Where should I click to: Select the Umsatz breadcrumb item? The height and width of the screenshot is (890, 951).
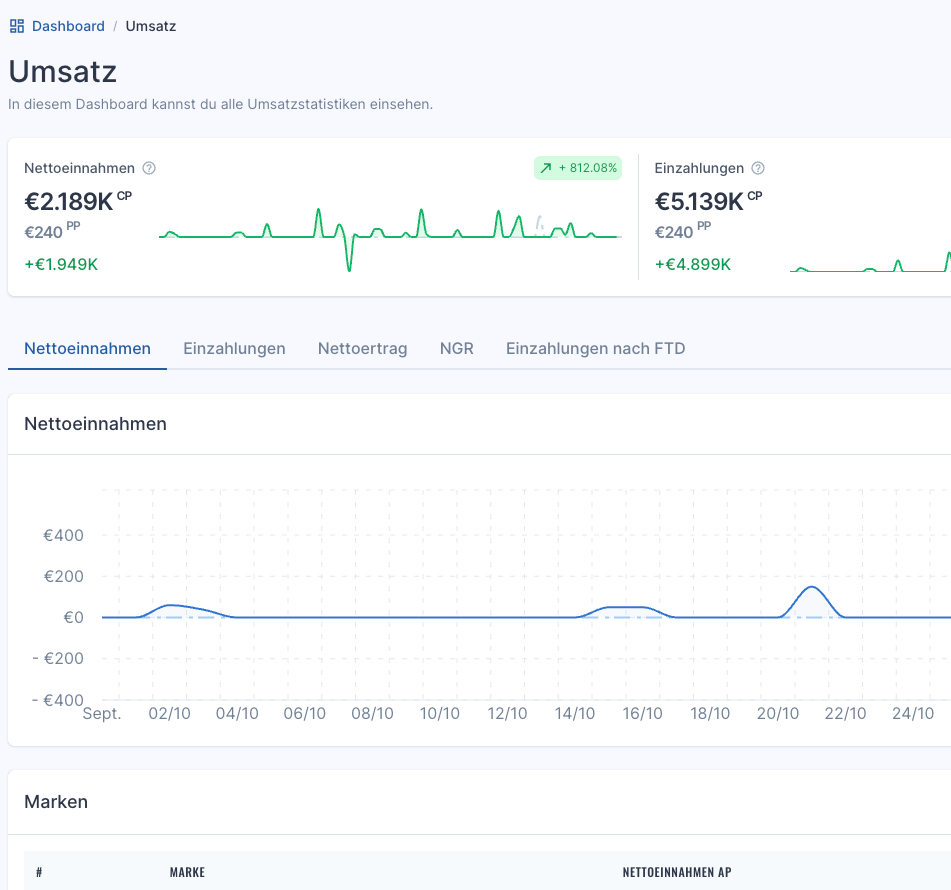coord(150,26)
